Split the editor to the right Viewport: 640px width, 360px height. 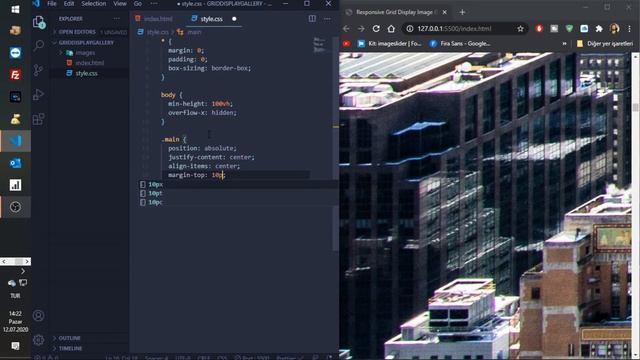pos(312,18)
